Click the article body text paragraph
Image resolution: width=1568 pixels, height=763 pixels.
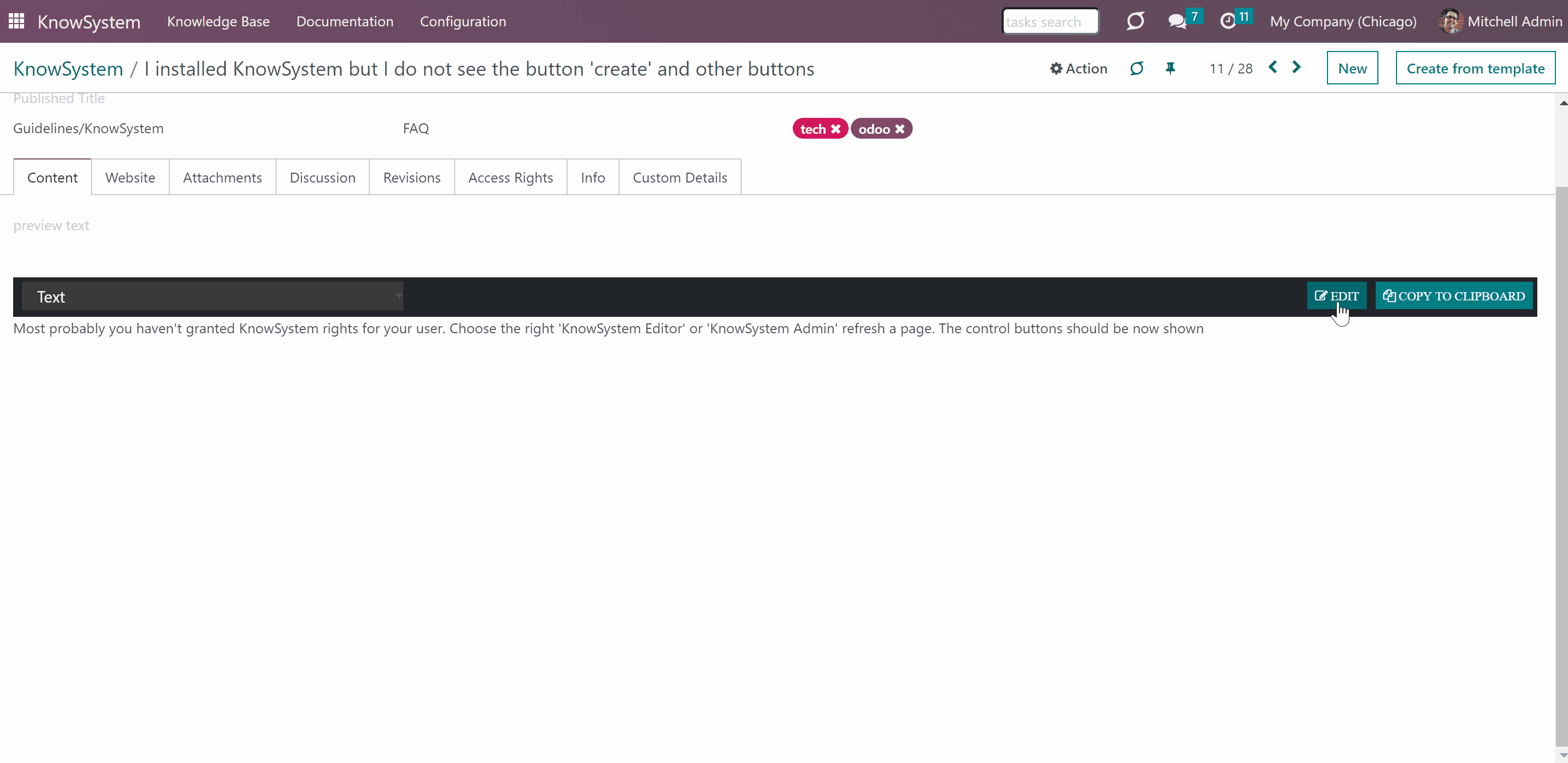(x=608, y=328)
